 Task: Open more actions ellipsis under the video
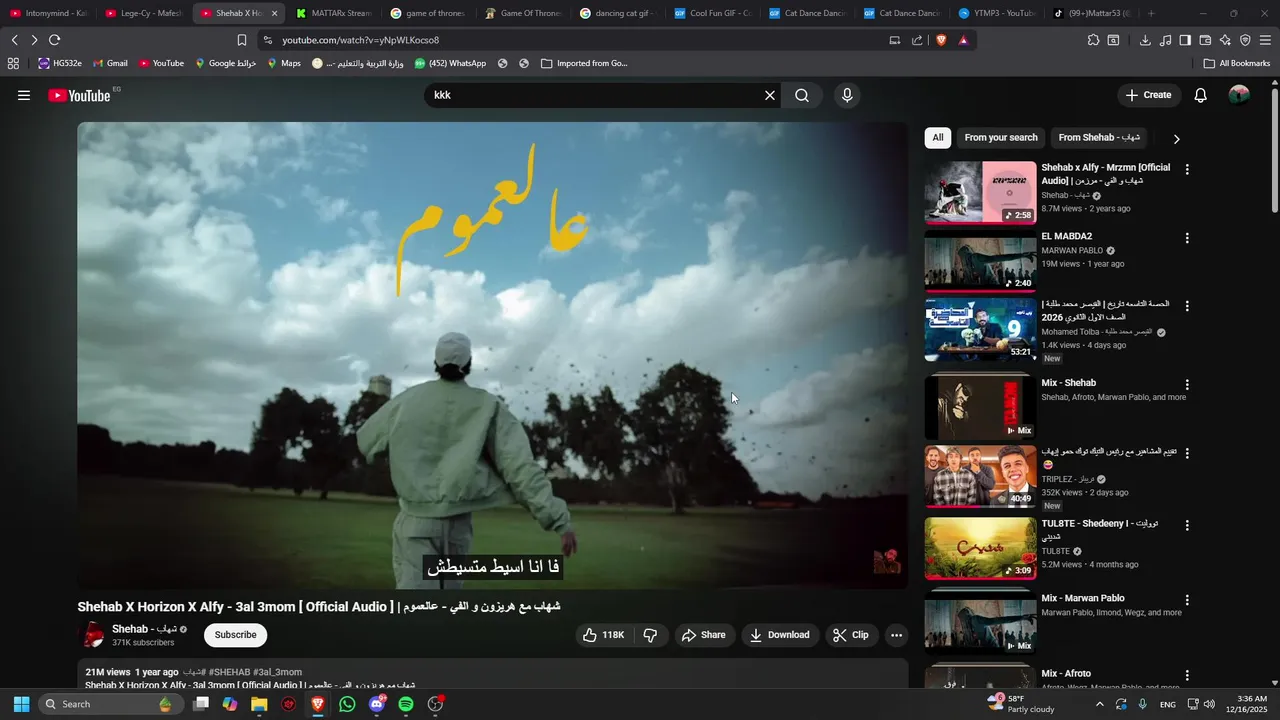[x=897, y=635]
